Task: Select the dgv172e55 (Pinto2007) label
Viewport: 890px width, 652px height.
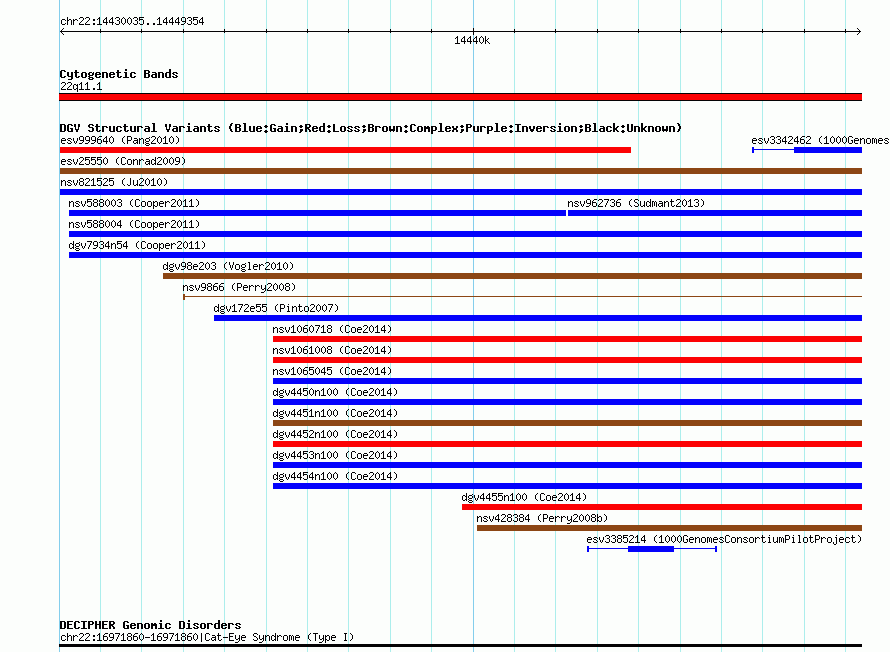Action: coord(276,308)
